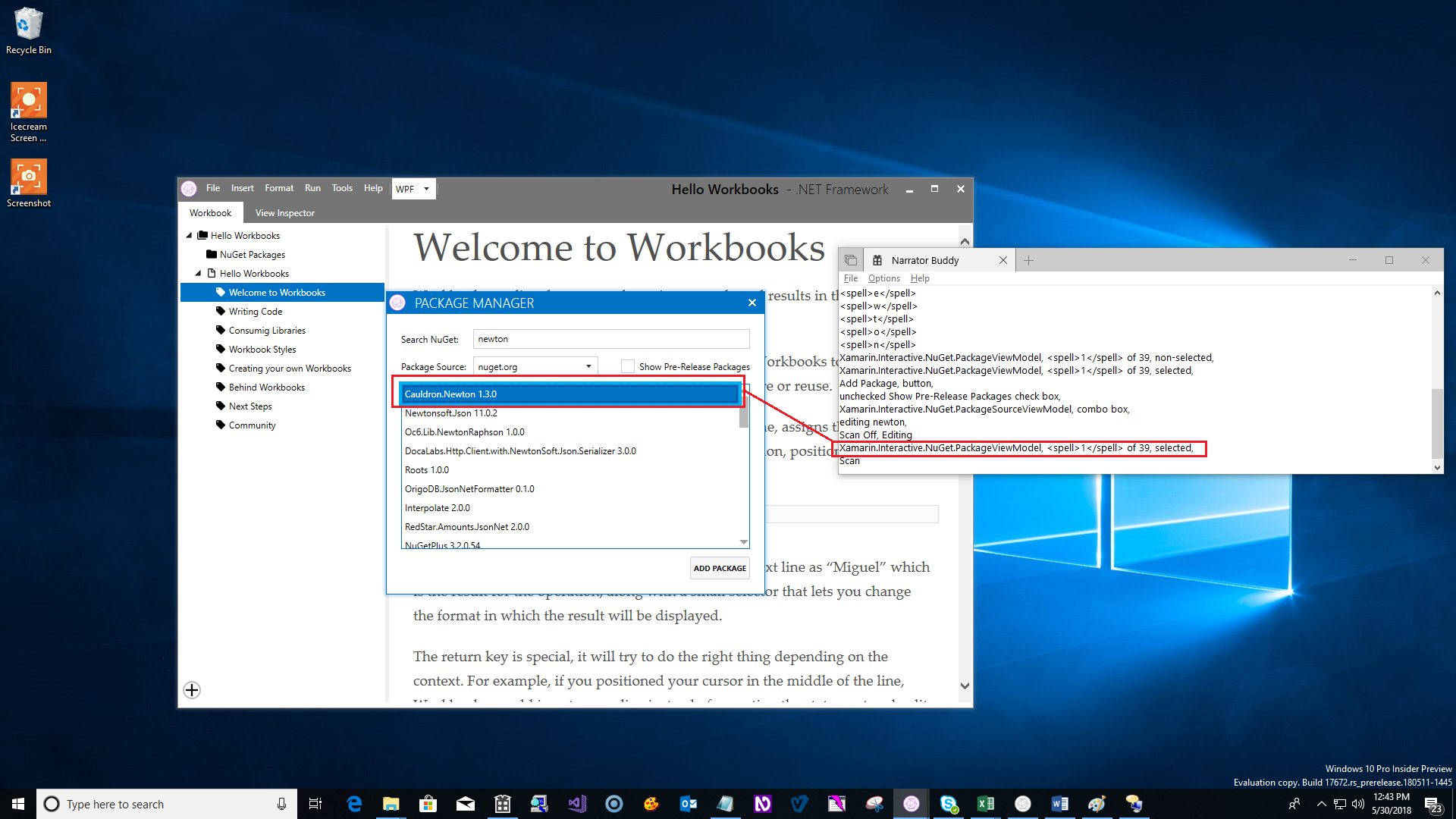
Task: Open Xamarin Workbooks from the taskbar
Action: (911, 803)
